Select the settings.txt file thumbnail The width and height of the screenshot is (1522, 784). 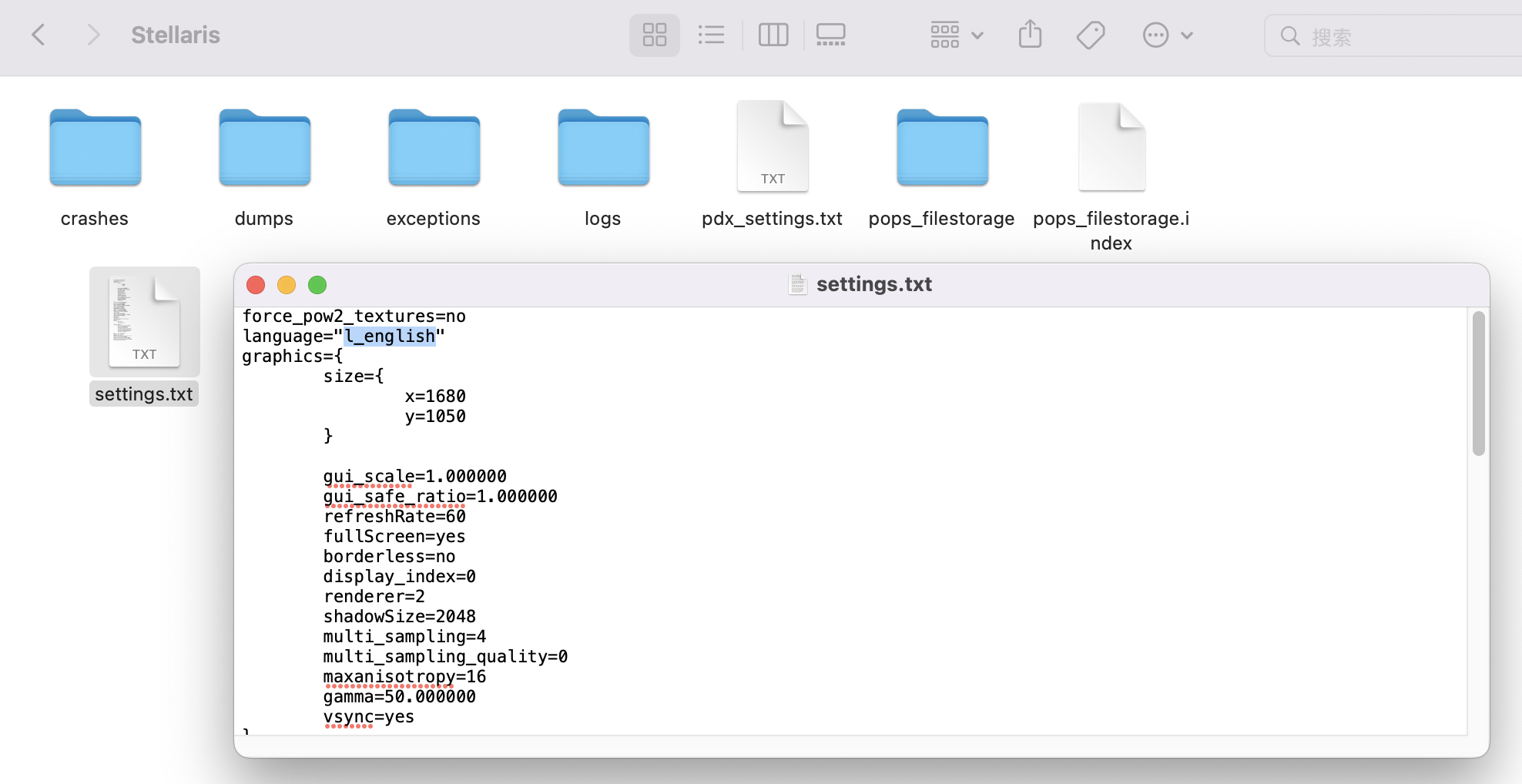145,322
